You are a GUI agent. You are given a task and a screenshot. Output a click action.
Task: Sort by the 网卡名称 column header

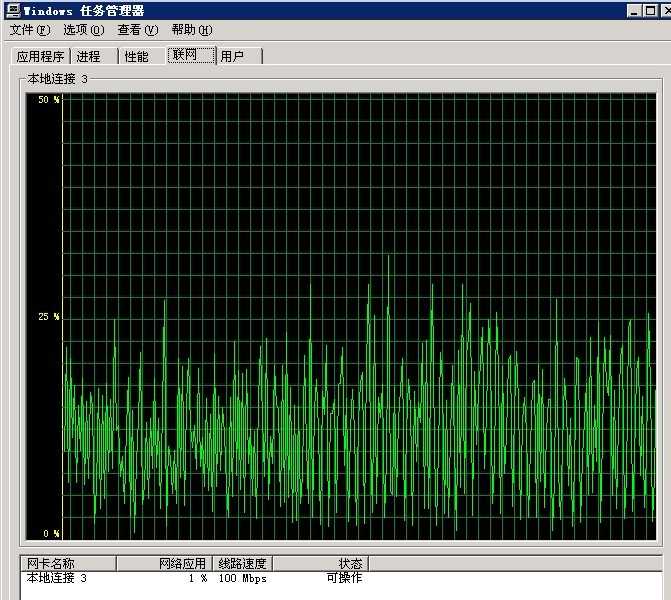tap(68, 563)
